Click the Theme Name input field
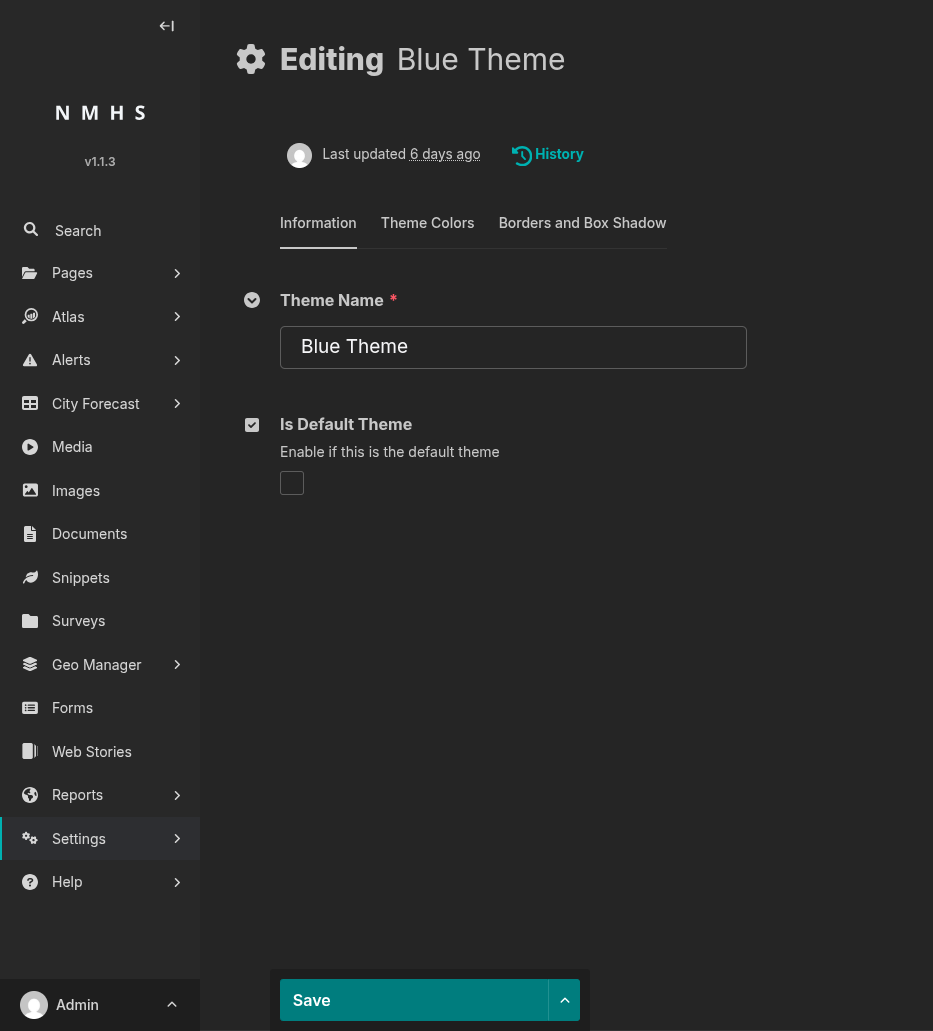This screenshot has width=933, height=1031. [513, 347]
